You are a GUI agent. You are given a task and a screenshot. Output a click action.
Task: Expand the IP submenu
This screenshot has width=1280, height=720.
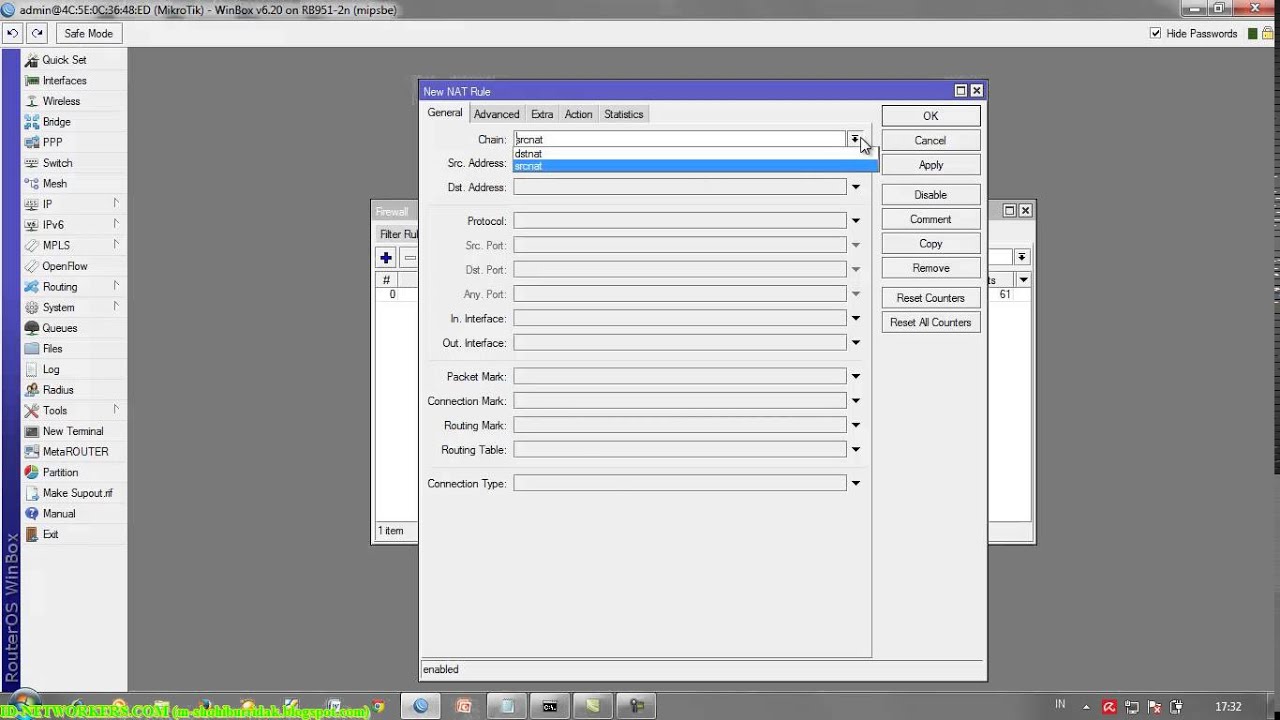116,203
